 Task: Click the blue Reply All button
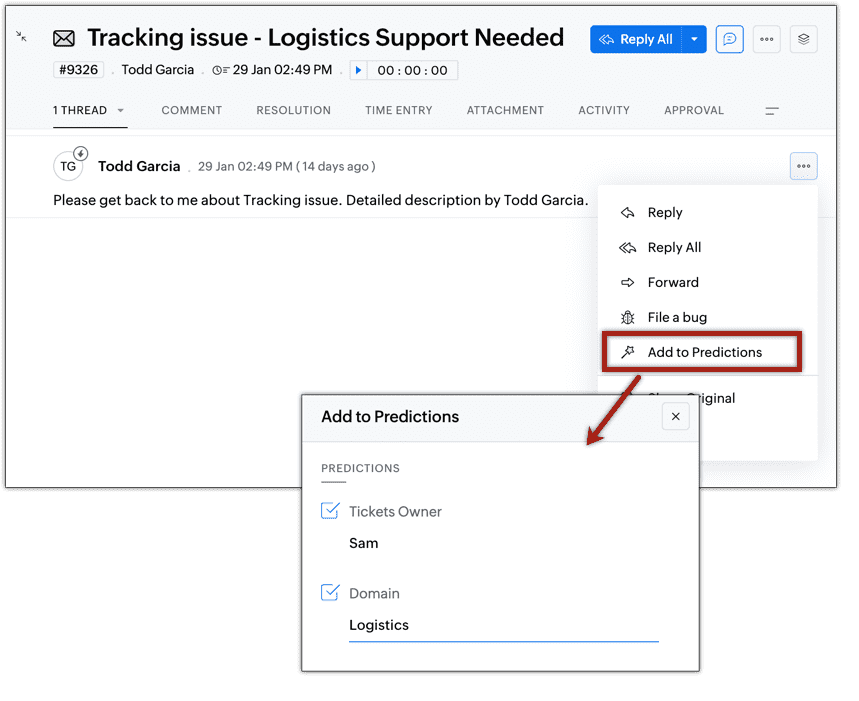click(635, 39)
